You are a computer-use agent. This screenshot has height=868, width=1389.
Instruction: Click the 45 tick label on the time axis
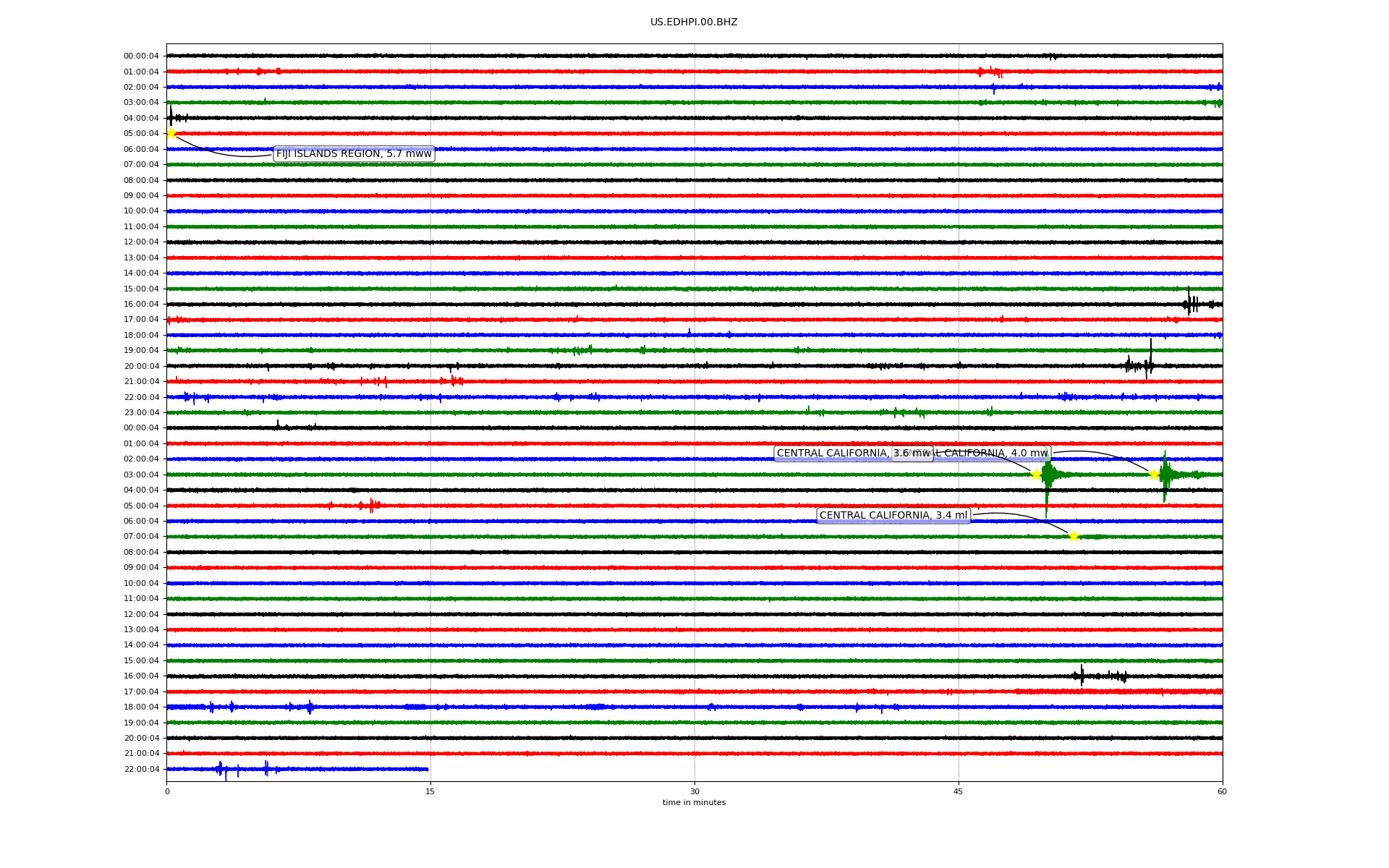point(959,791)
